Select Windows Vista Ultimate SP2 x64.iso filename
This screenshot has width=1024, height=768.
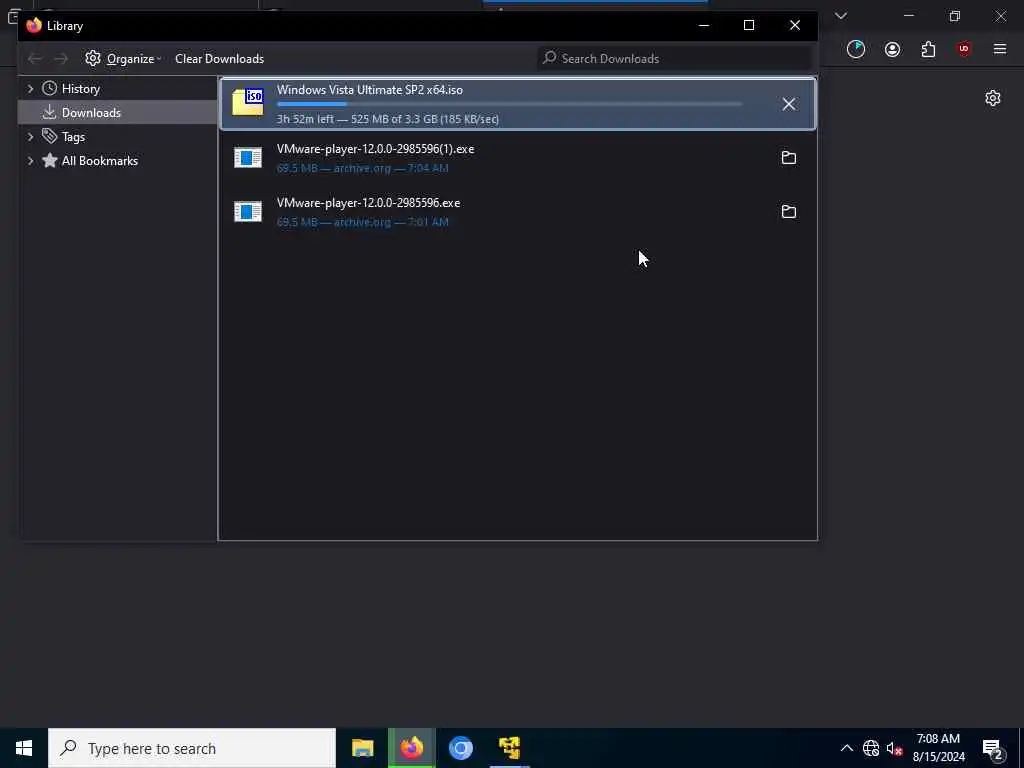coord(370,89)
